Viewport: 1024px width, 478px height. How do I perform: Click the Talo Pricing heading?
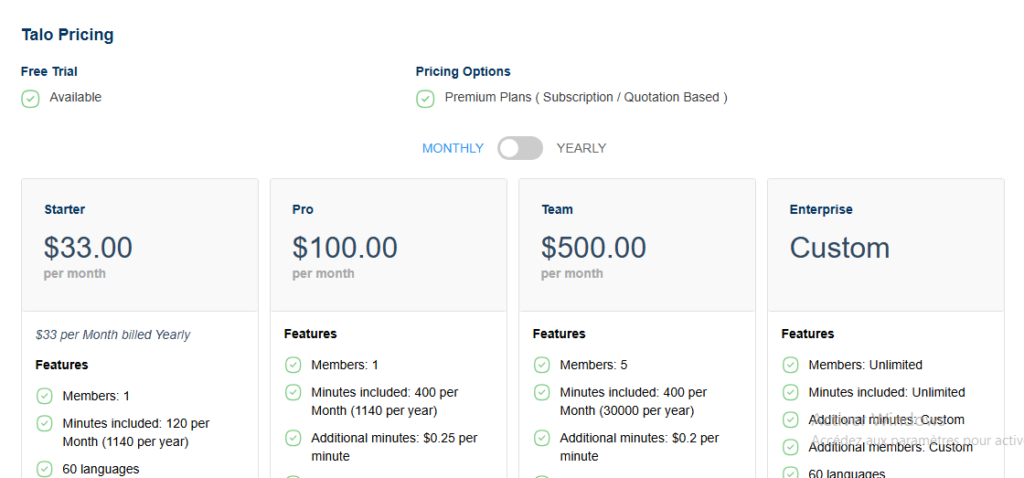click(68, 35)
